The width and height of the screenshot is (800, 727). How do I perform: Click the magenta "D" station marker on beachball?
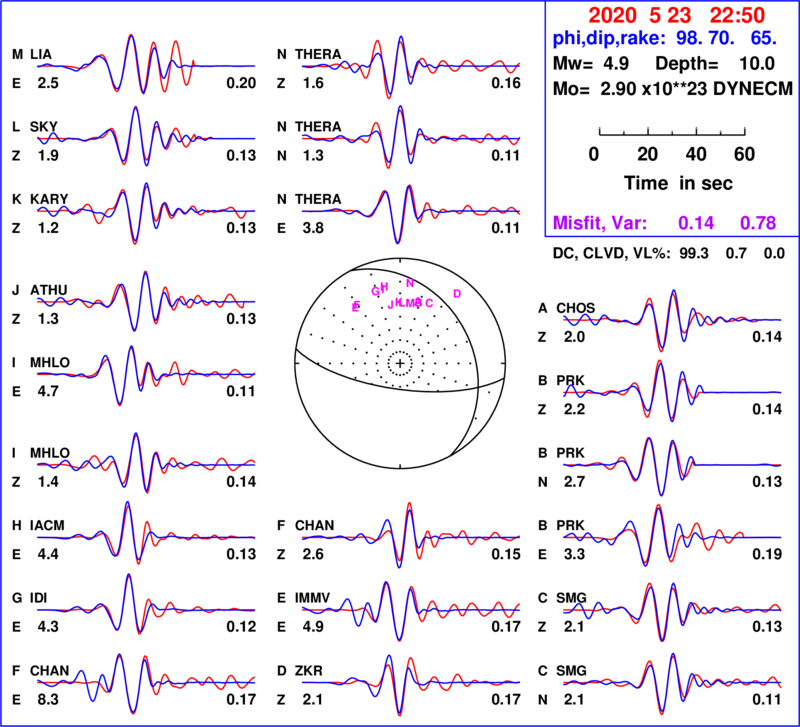(457, 293)
